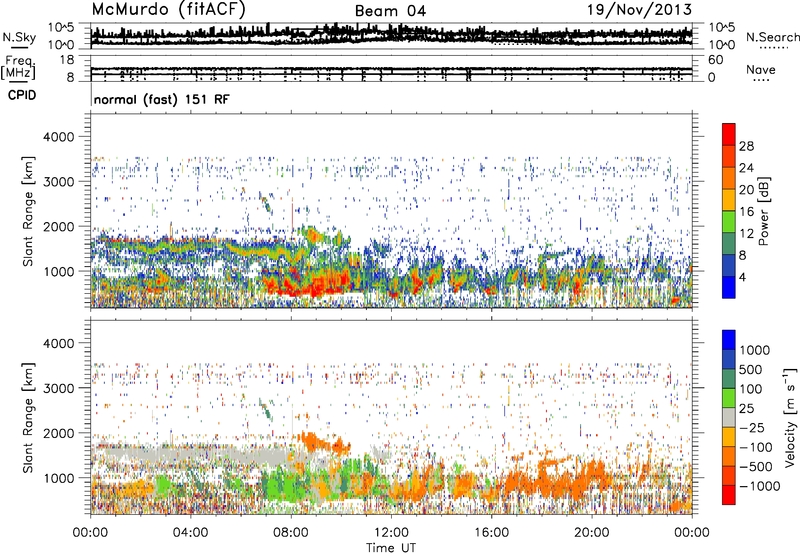This screenshot has height=554, width=800.
Task: Click the '16:00' time tick label
Action: click(491, 533)
